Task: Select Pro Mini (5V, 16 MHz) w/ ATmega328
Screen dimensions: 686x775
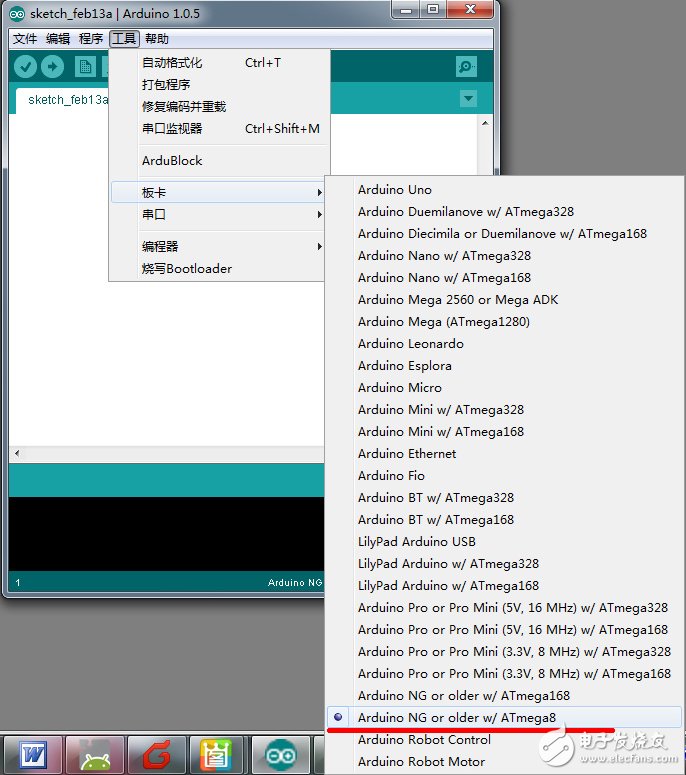Action: 504,607
